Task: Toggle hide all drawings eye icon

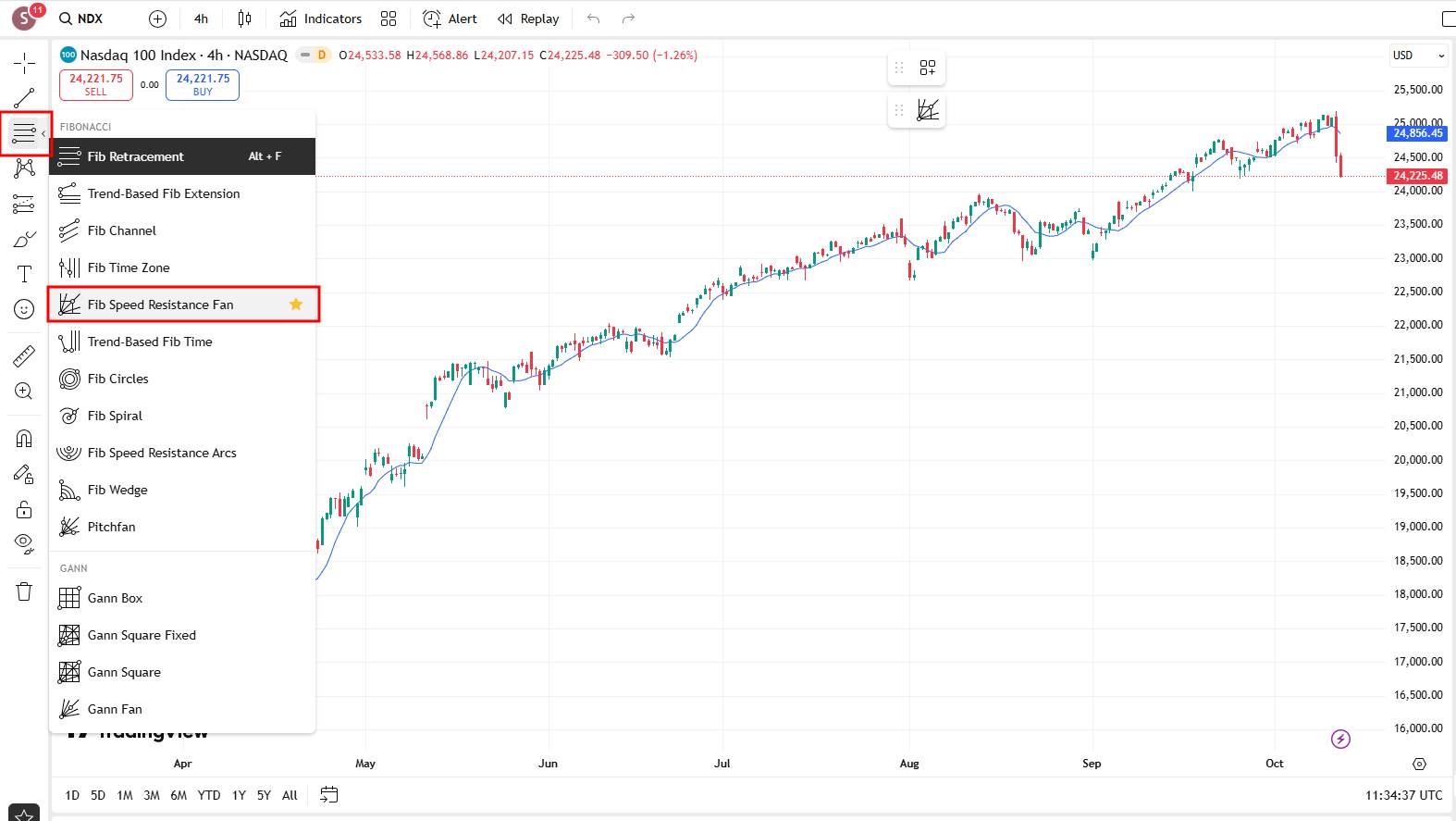Action: (24, 542)
